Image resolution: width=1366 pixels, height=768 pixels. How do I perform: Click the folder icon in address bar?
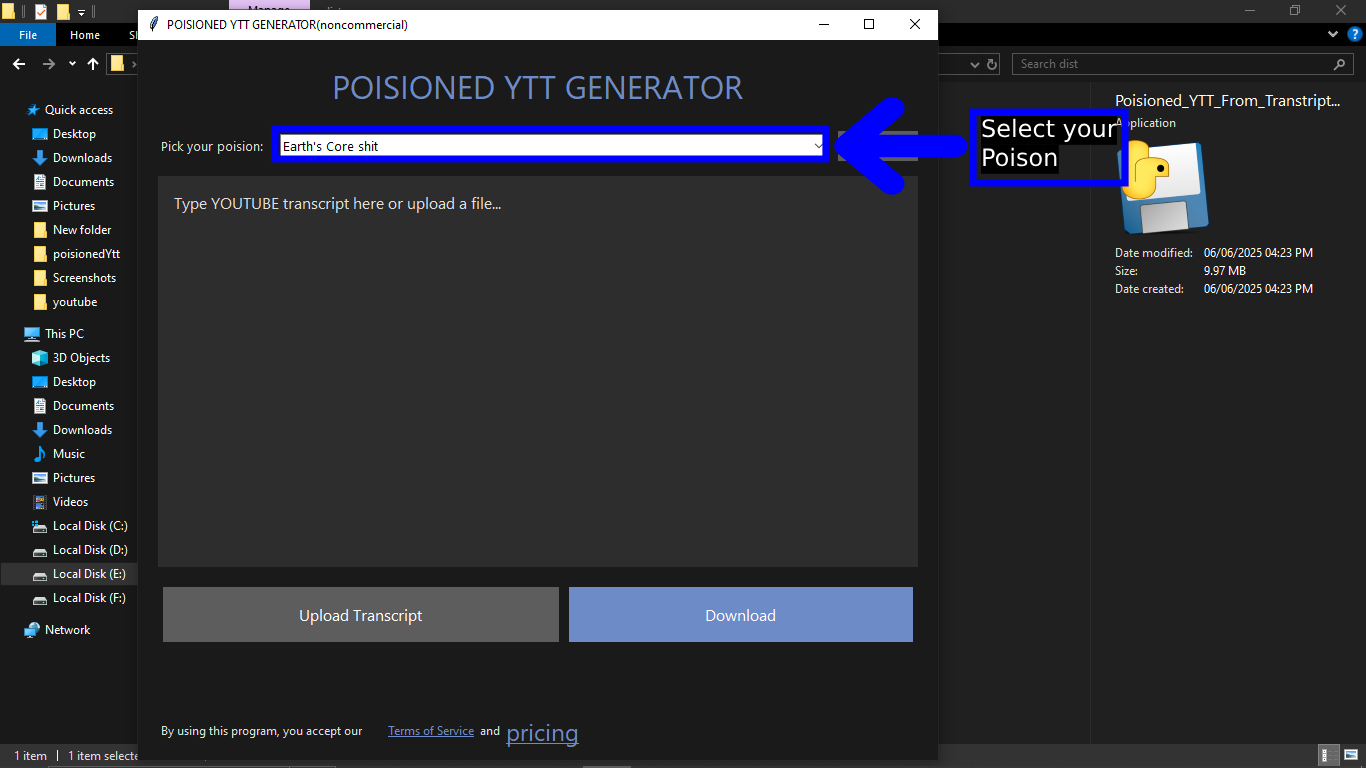118,64
